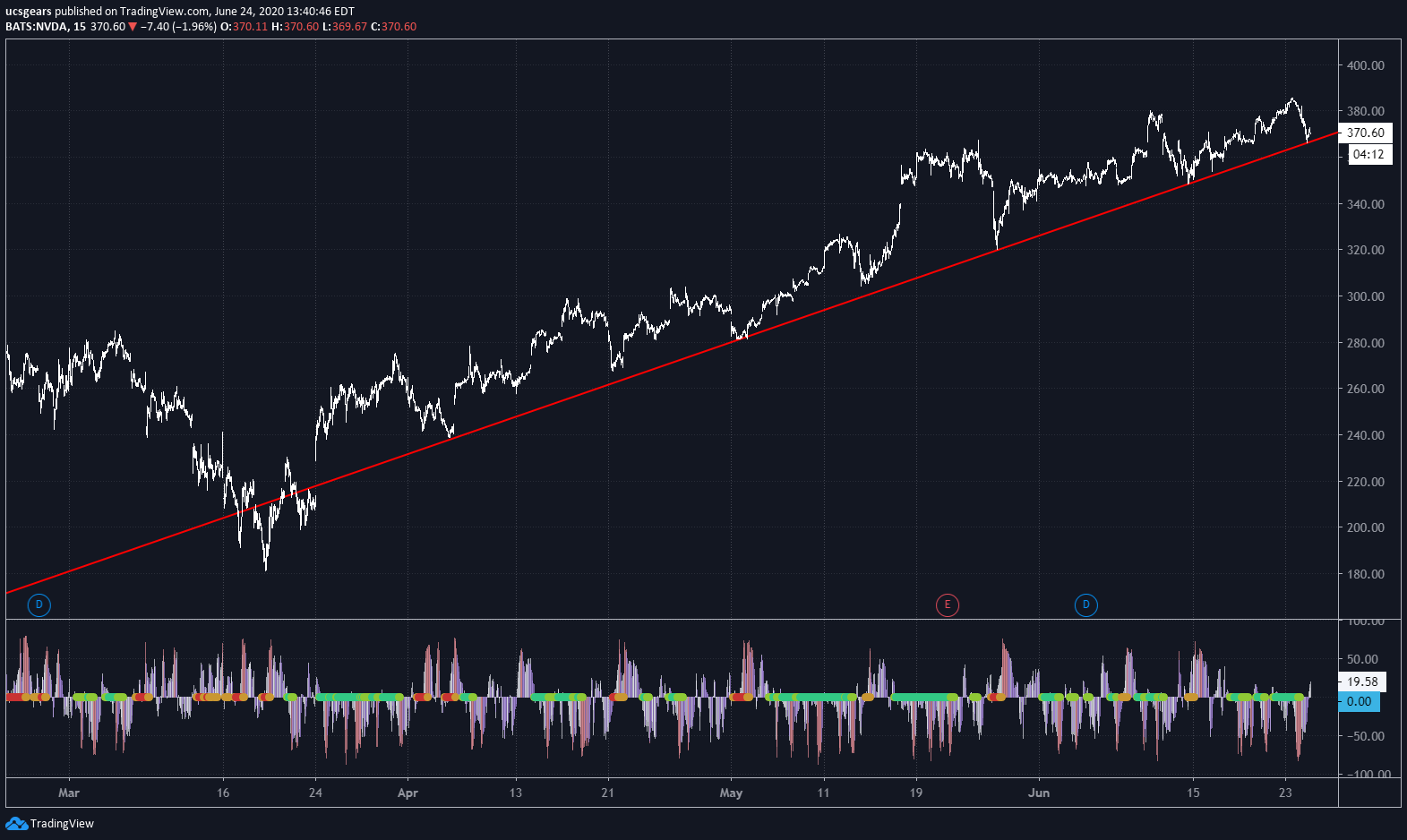Screen dimensions: 1407x840
Task: Click the 24 date label on time axis
Action: pyautogui.click(x=315, y=793)
